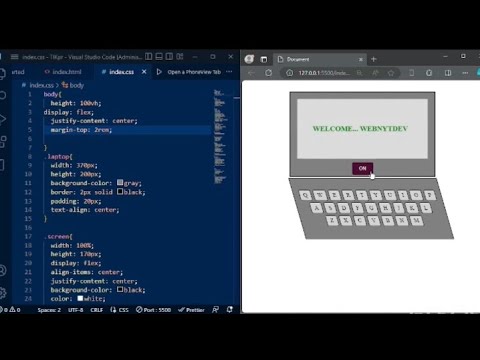Click the browser Split screen icon
This screenshot has width=480, height=360.
click(448, 73)
